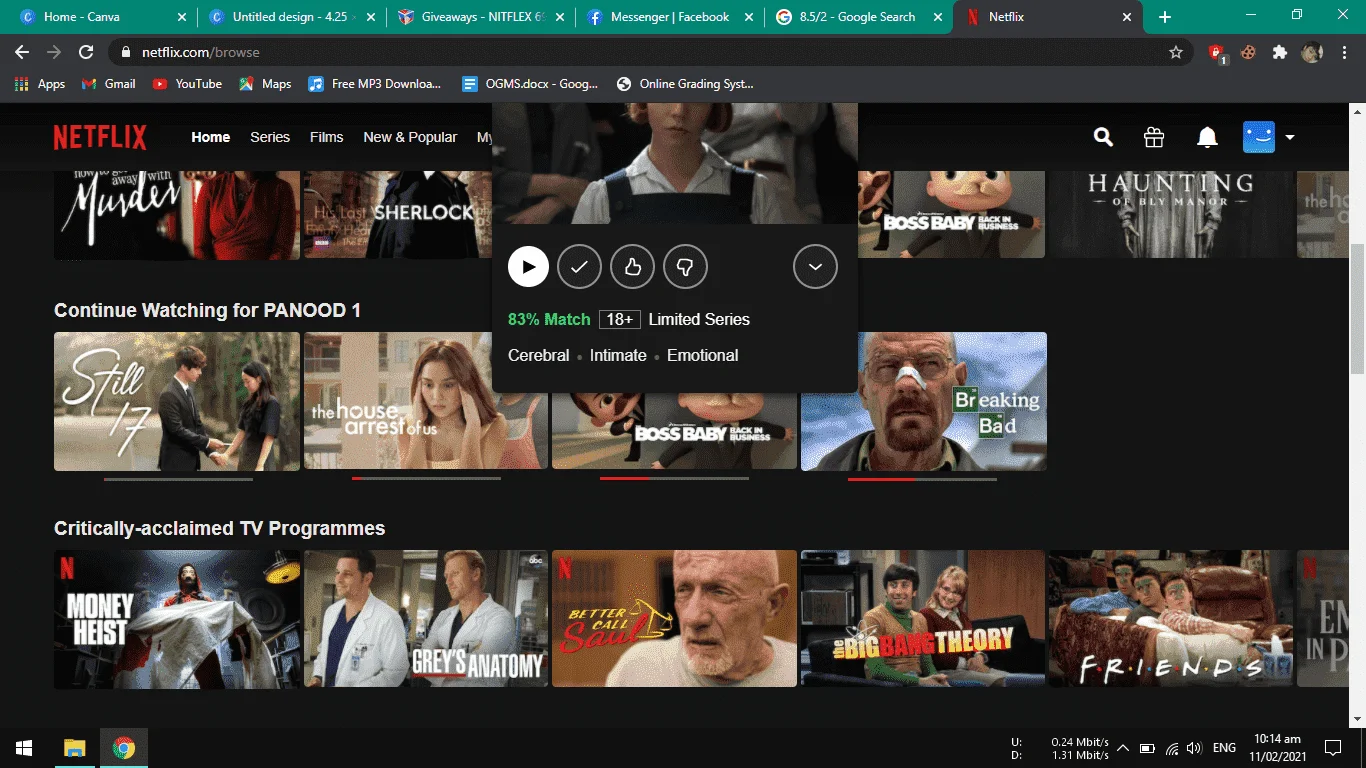
Task: Click progress bar under Breaking Bad
Action: point(923,479)
